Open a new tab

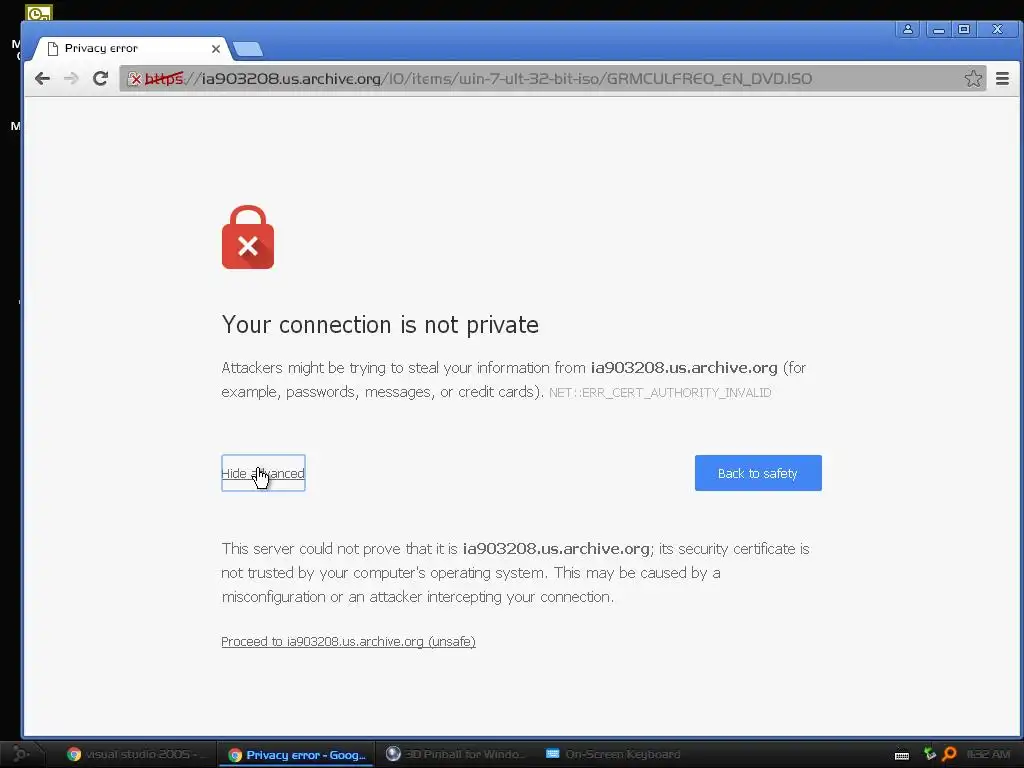click(x=248, y=49)
